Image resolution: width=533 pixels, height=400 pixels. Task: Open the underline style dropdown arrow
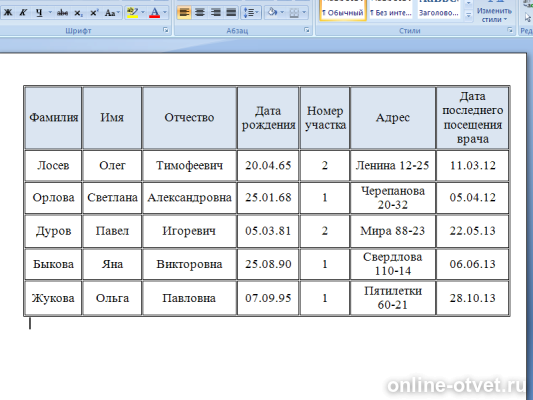pos(50,13)
